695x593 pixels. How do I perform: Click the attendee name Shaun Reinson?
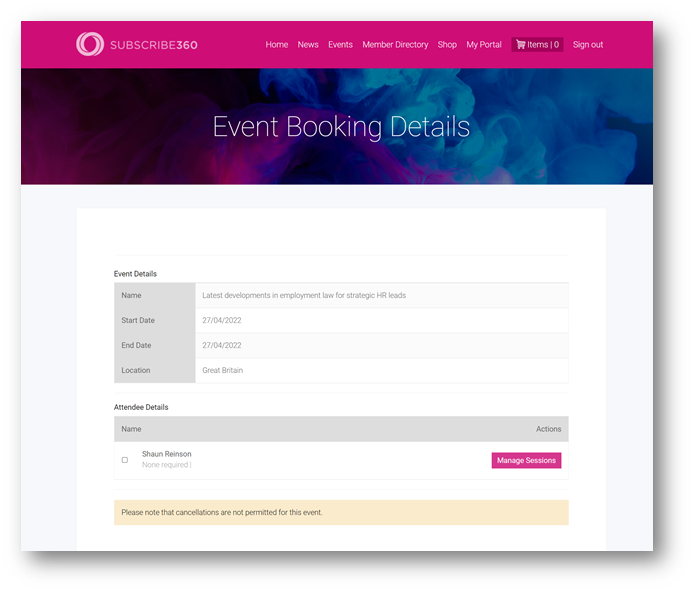pyautogui.click(x=167, y=454)
